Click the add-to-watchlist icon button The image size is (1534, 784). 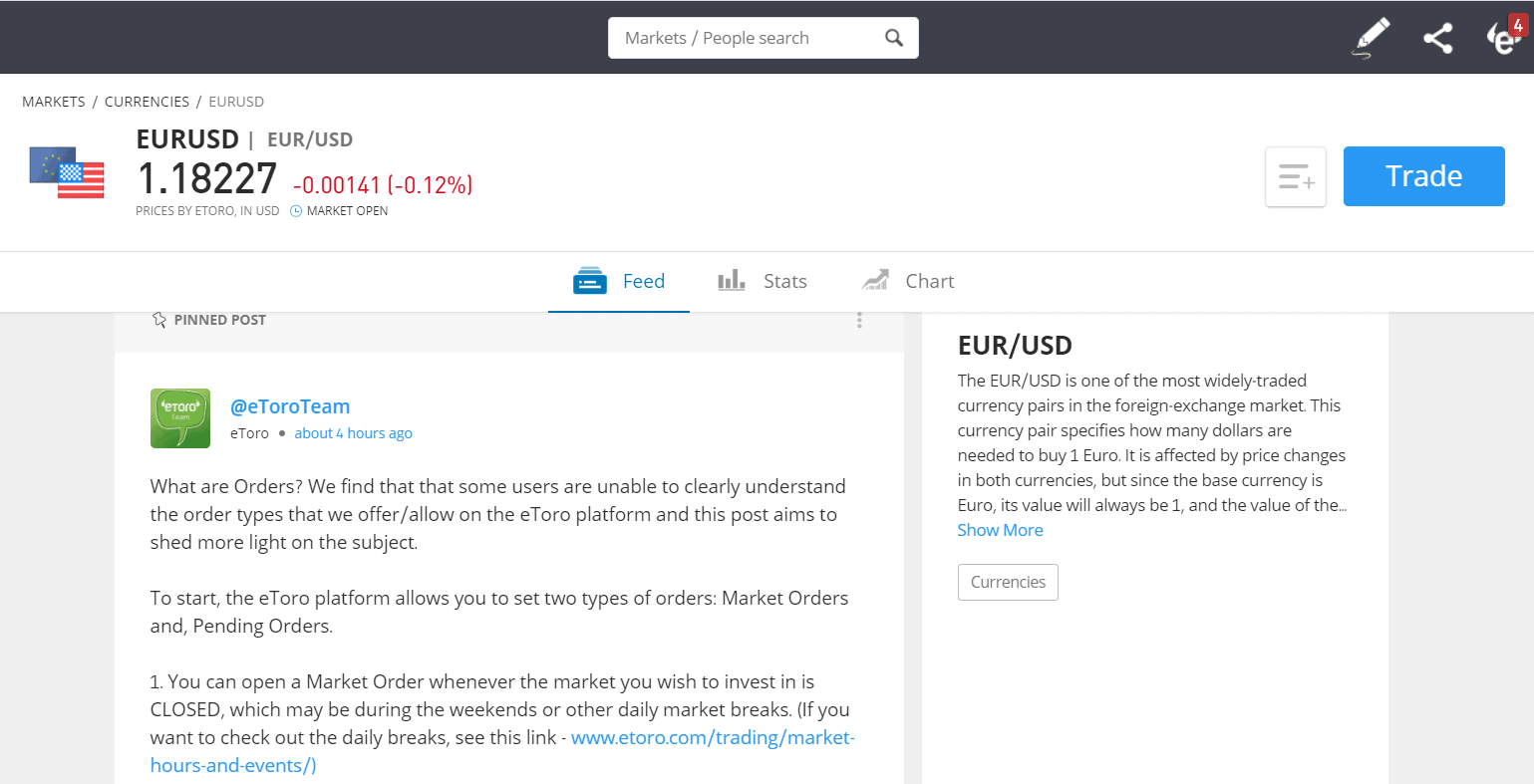tap(1296, 177)
